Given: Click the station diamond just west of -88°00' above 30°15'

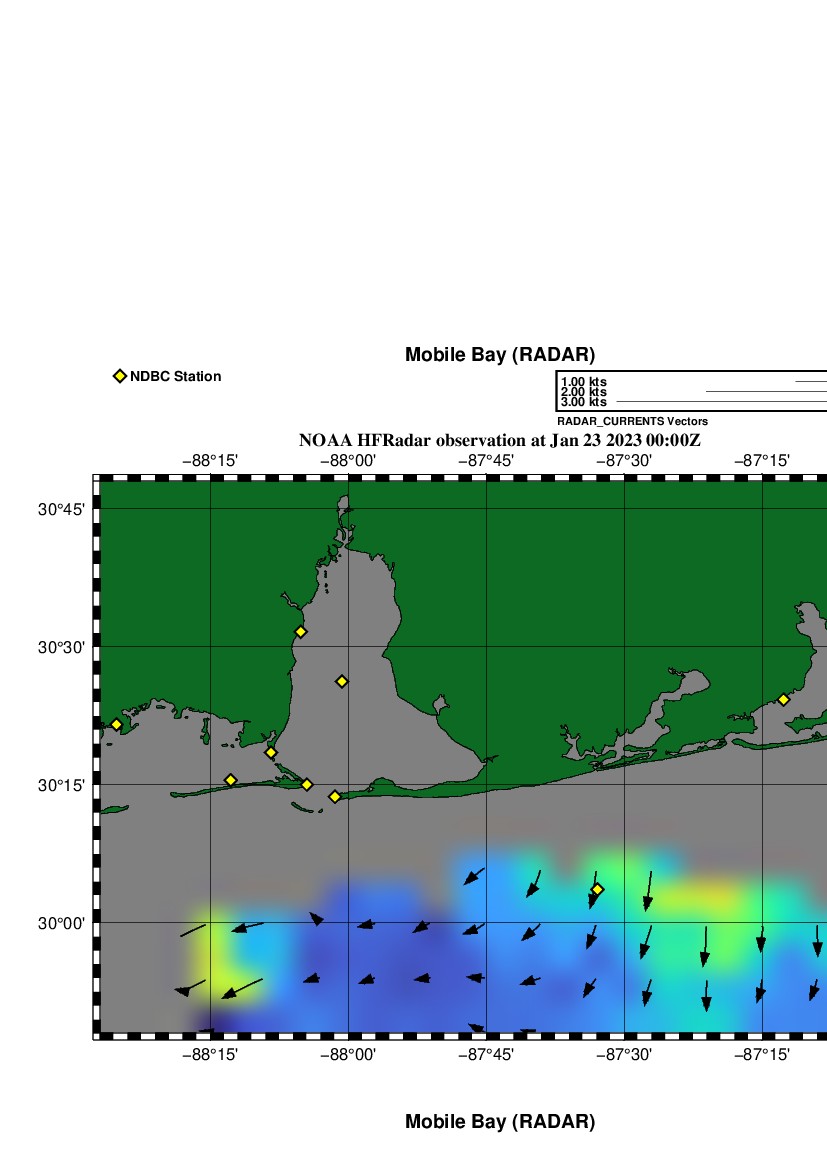Looking at the screenshot, I should click(306, 784).
